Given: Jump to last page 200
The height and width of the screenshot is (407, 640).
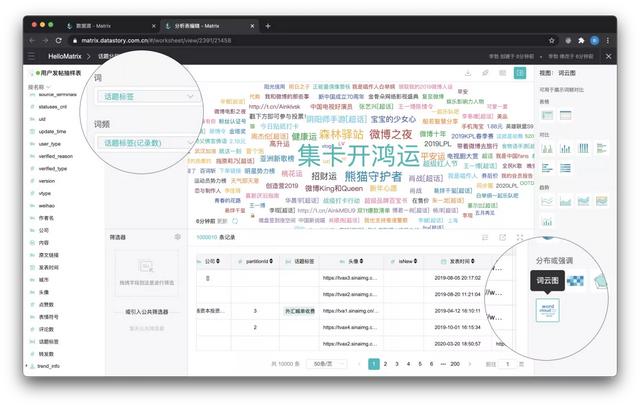Looking at the screenshot, I should click(455, 364).
